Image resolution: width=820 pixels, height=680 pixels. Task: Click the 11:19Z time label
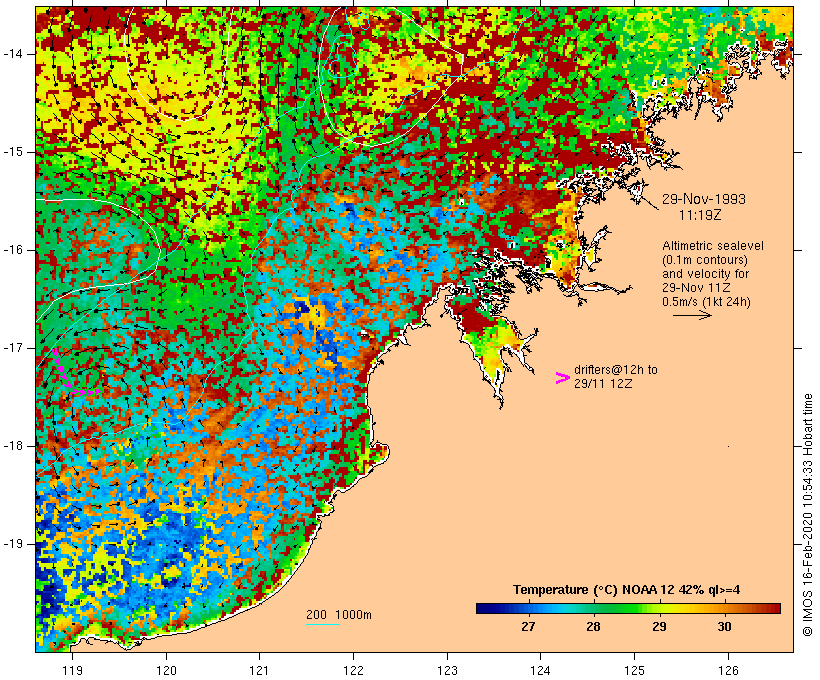701,215
